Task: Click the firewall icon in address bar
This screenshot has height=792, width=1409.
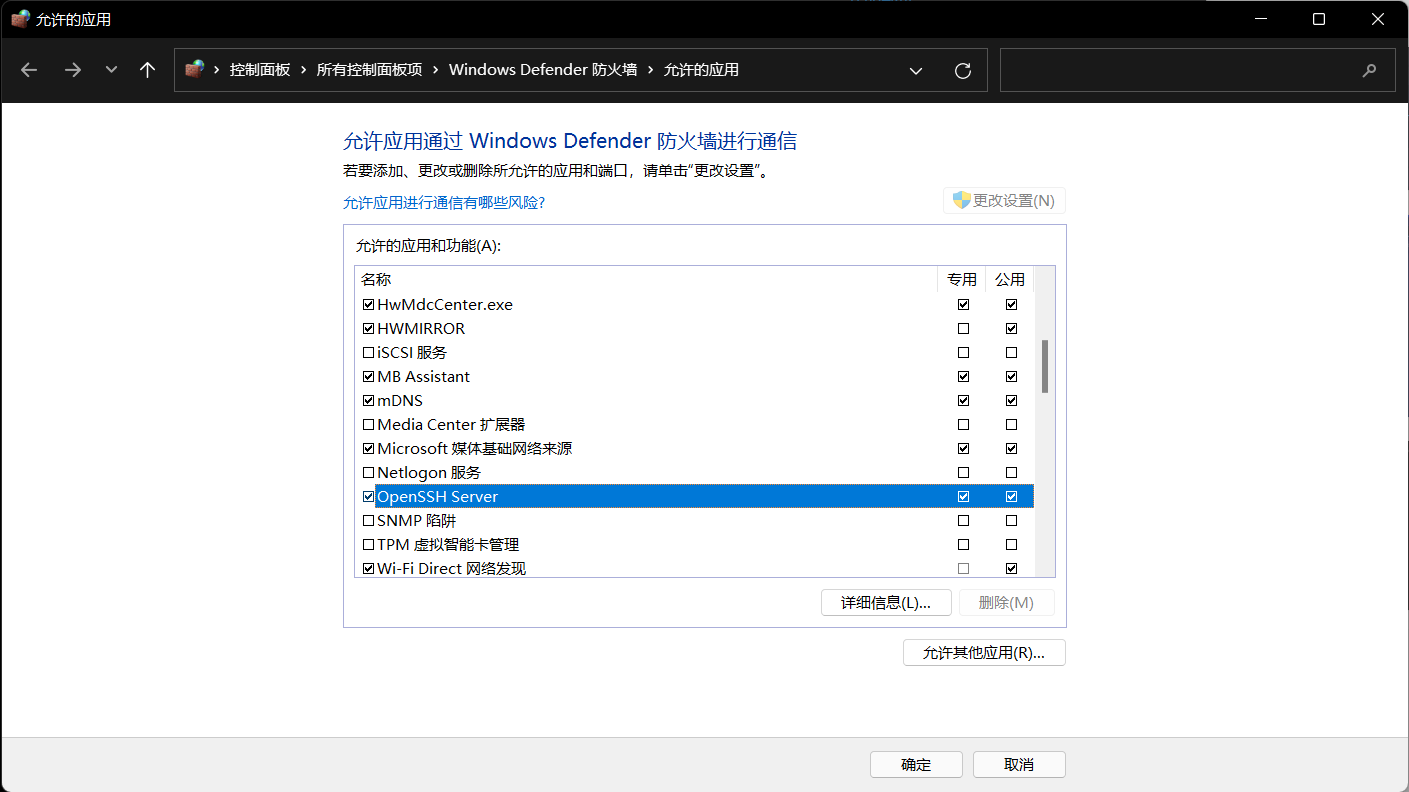Action: (195, 69)
